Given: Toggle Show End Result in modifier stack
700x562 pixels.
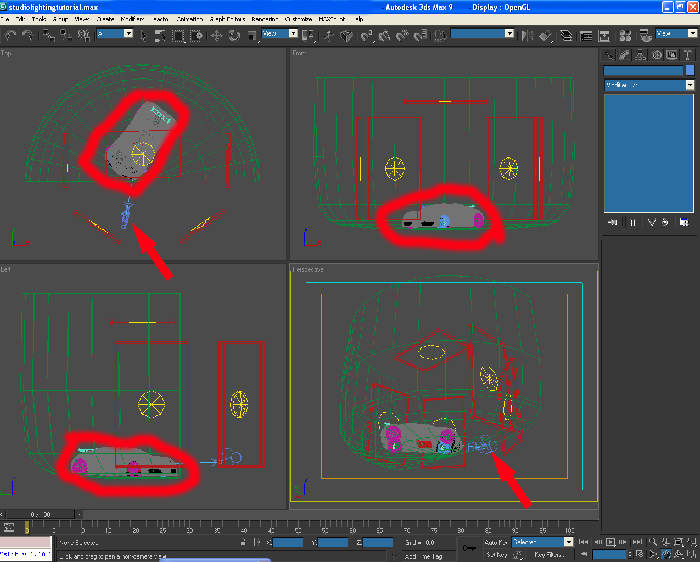Looking at the screenshot, I should 633,221.
